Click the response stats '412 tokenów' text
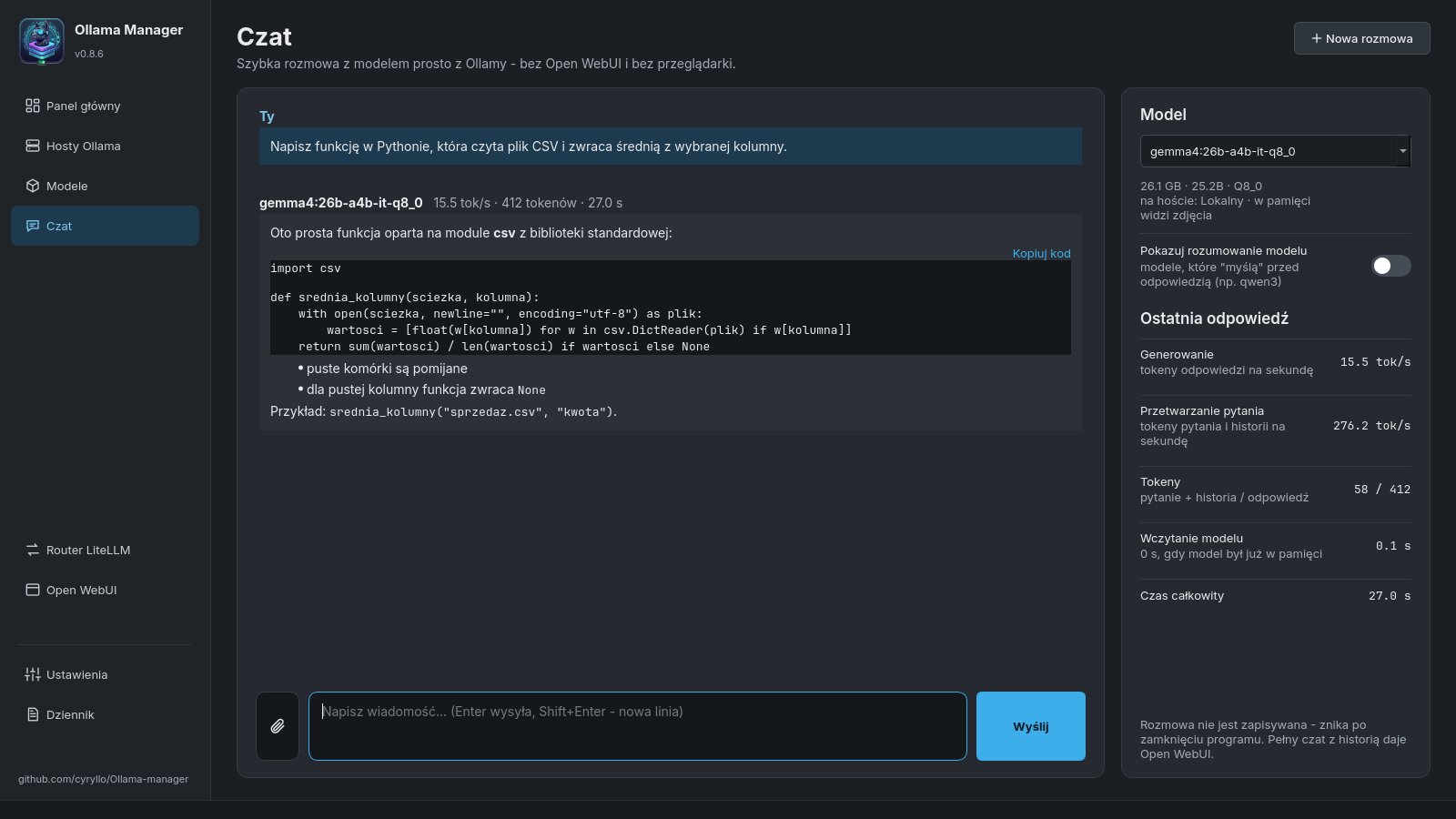 [539, 203]
